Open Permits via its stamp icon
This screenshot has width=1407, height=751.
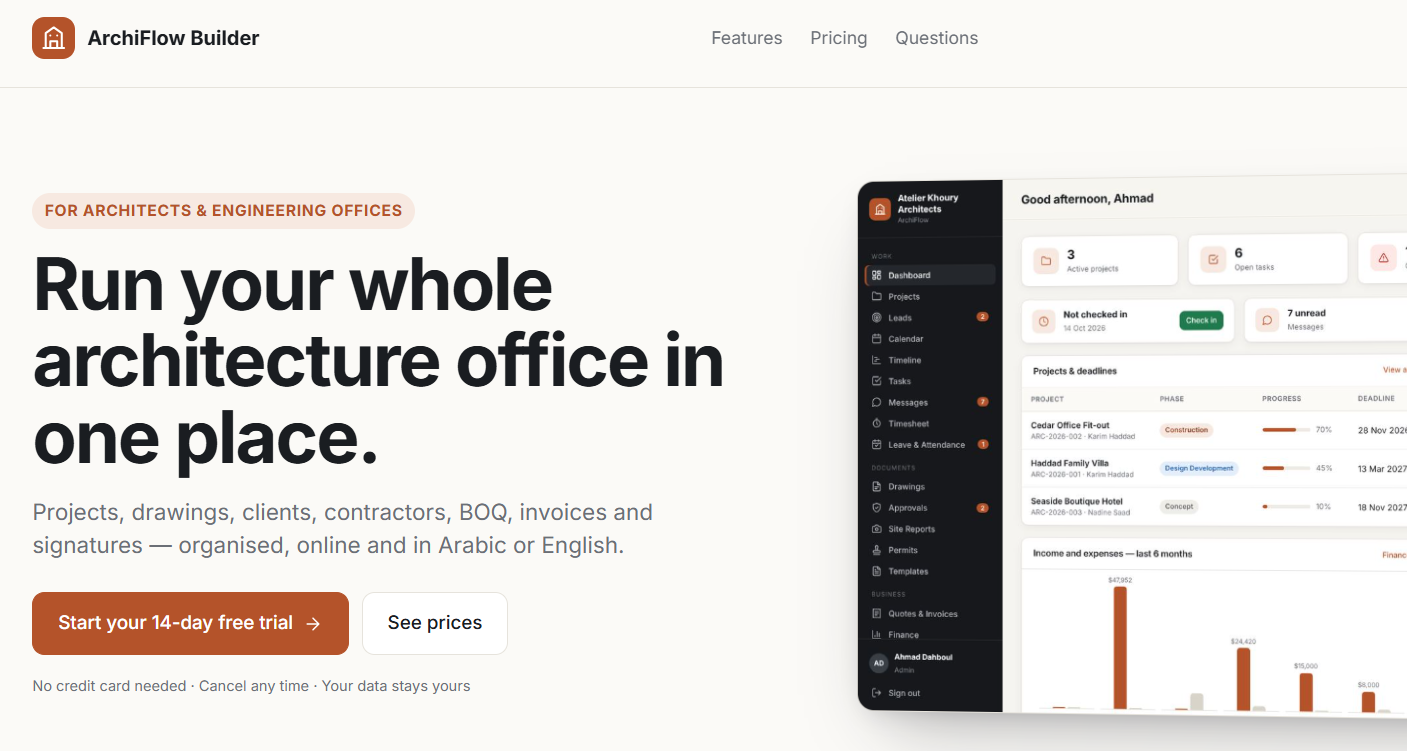(x=877, y=550)
